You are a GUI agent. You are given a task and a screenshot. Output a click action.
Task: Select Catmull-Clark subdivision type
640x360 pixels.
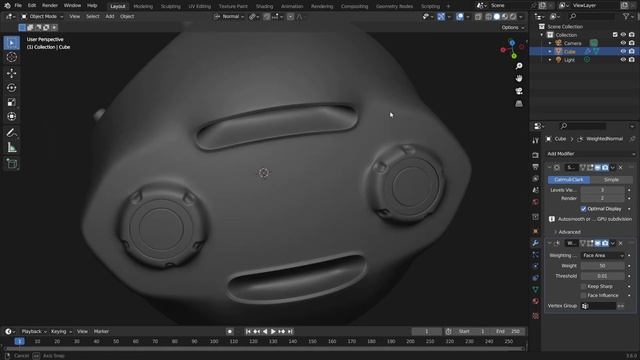coord(569,180)
